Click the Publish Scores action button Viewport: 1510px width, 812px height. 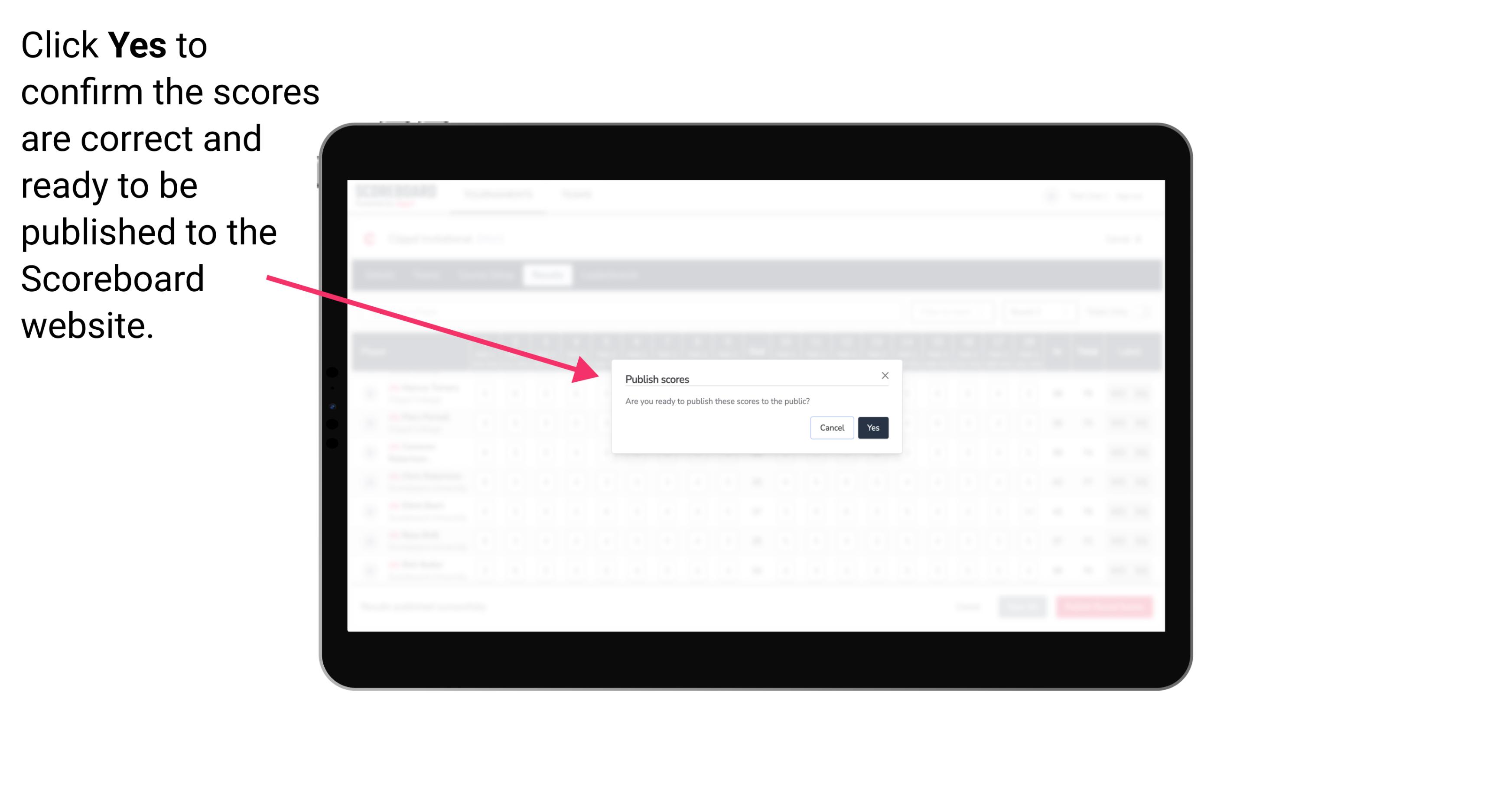872,427
